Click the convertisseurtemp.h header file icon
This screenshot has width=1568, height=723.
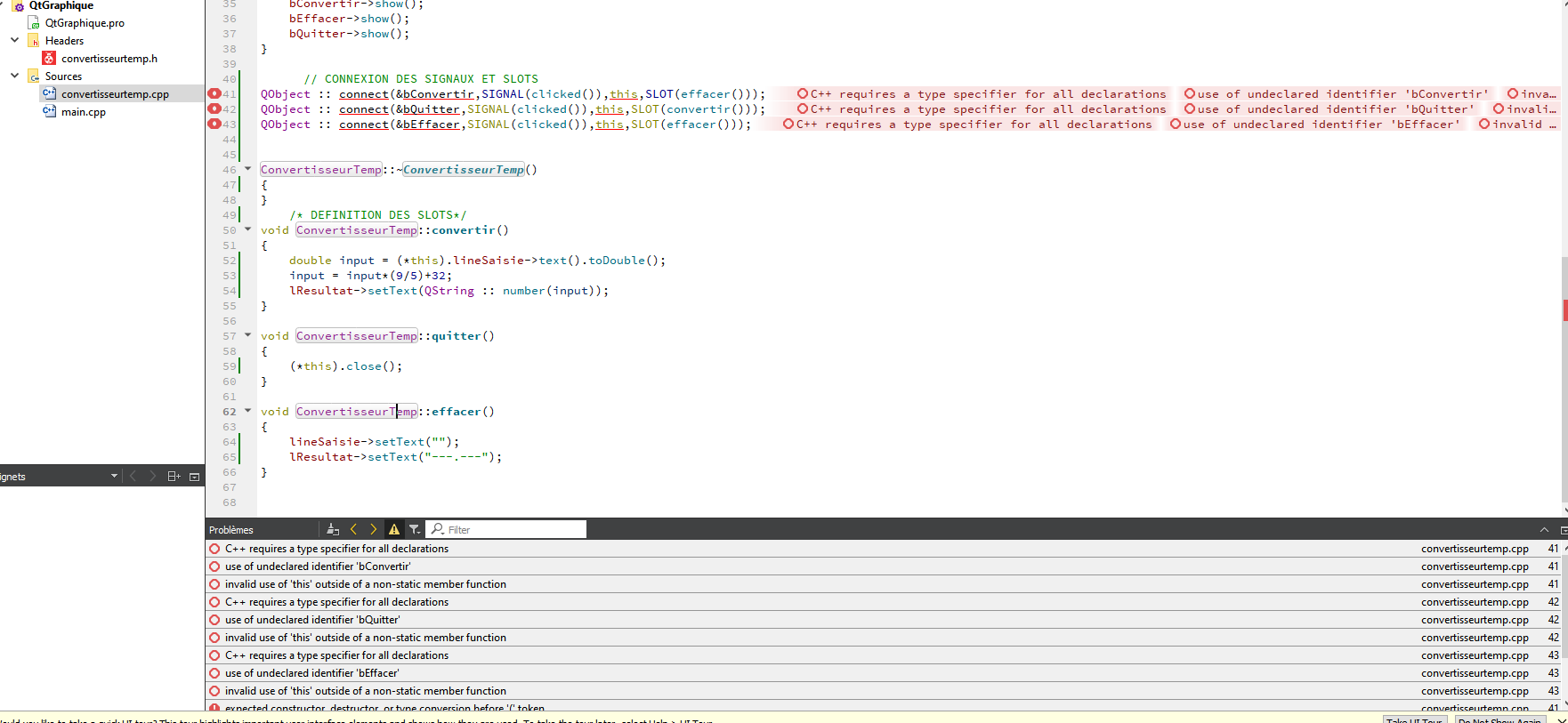point(50,59)
